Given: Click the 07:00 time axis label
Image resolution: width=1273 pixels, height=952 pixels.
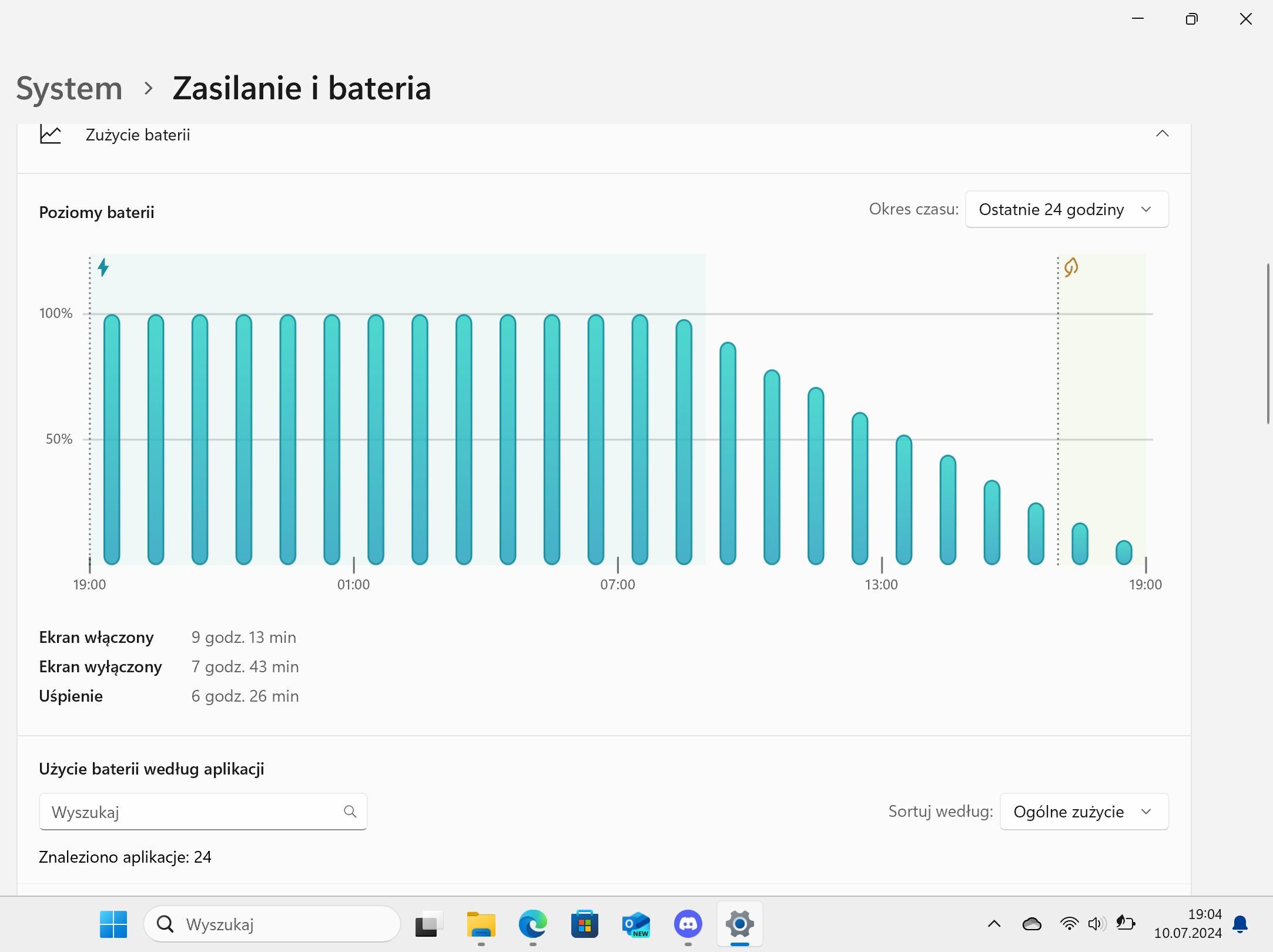Looking at the screenshot, I should (x=617, y=585).
